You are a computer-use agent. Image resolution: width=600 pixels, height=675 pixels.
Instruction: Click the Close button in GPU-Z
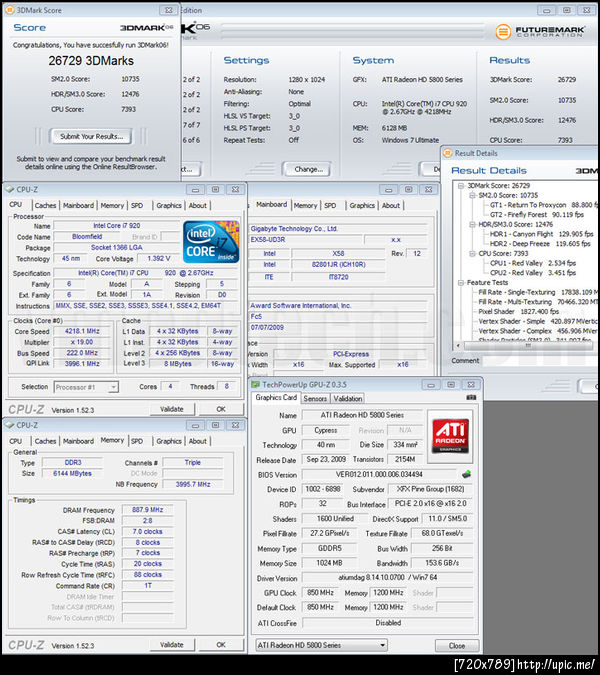[457, 645]
